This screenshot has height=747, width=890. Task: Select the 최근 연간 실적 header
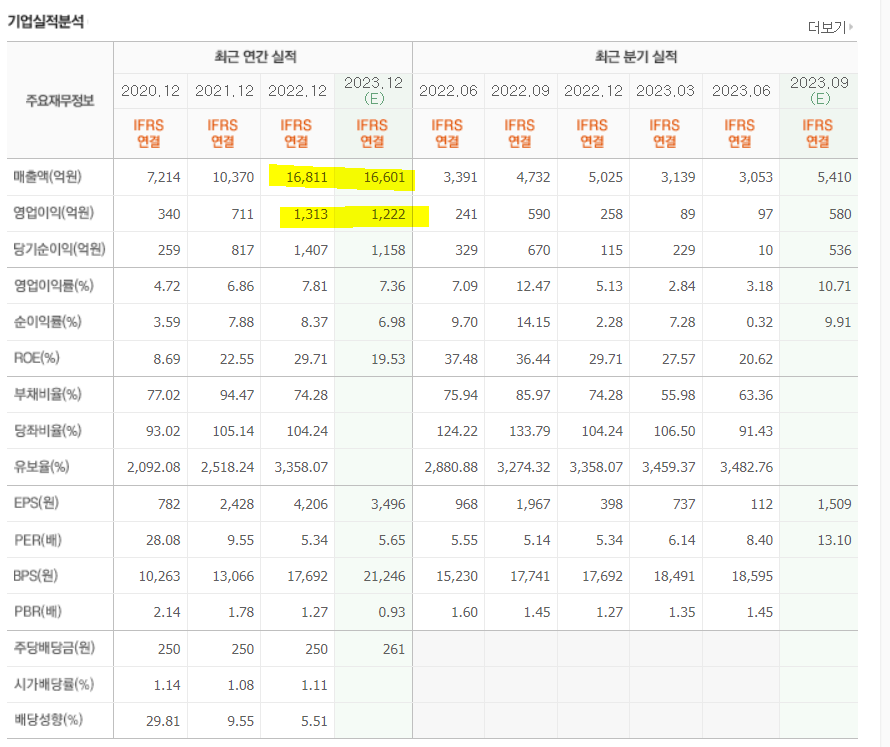pos(256,57)
